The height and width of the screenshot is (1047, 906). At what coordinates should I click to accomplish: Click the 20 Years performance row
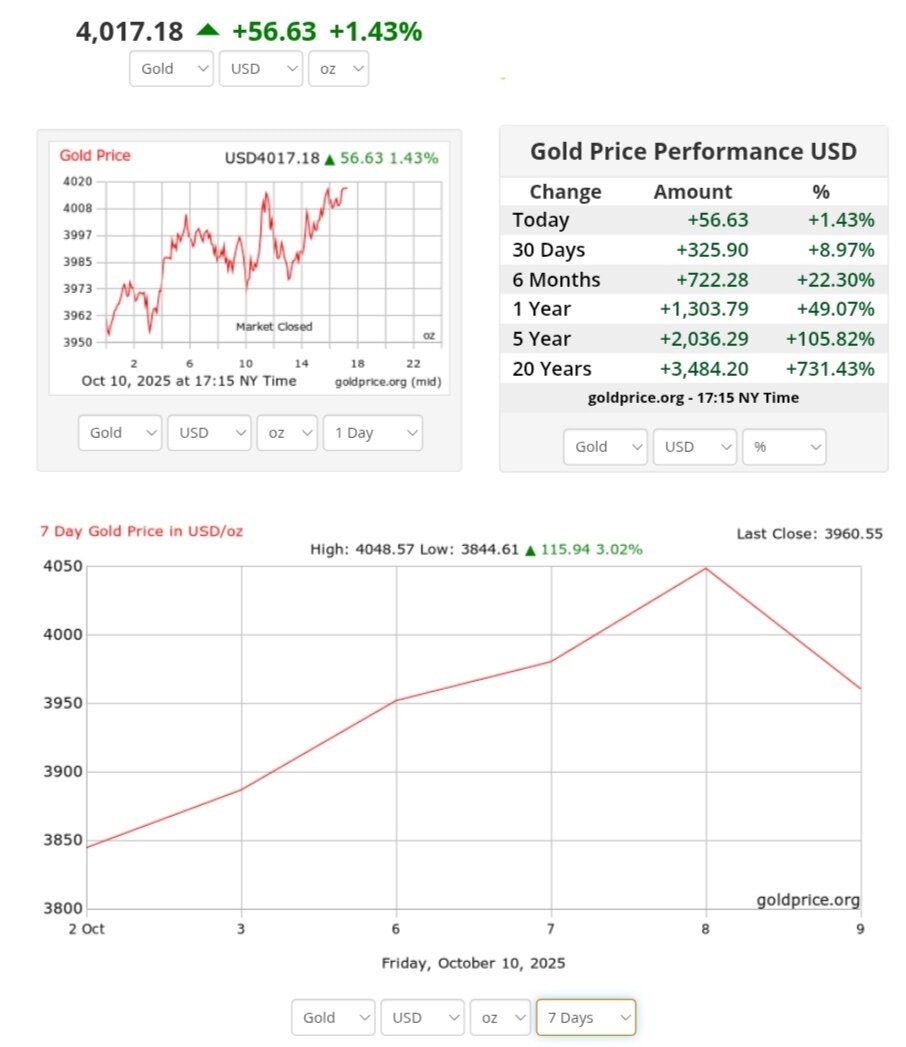coord(692,368)
